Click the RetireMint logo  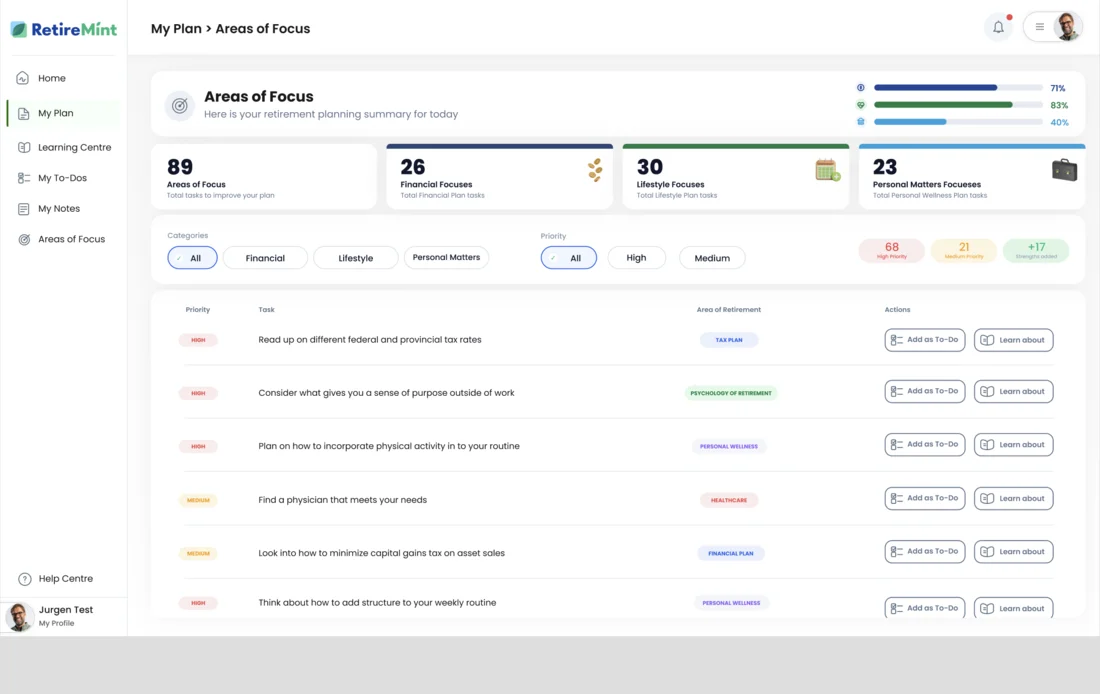coord(64,29)
